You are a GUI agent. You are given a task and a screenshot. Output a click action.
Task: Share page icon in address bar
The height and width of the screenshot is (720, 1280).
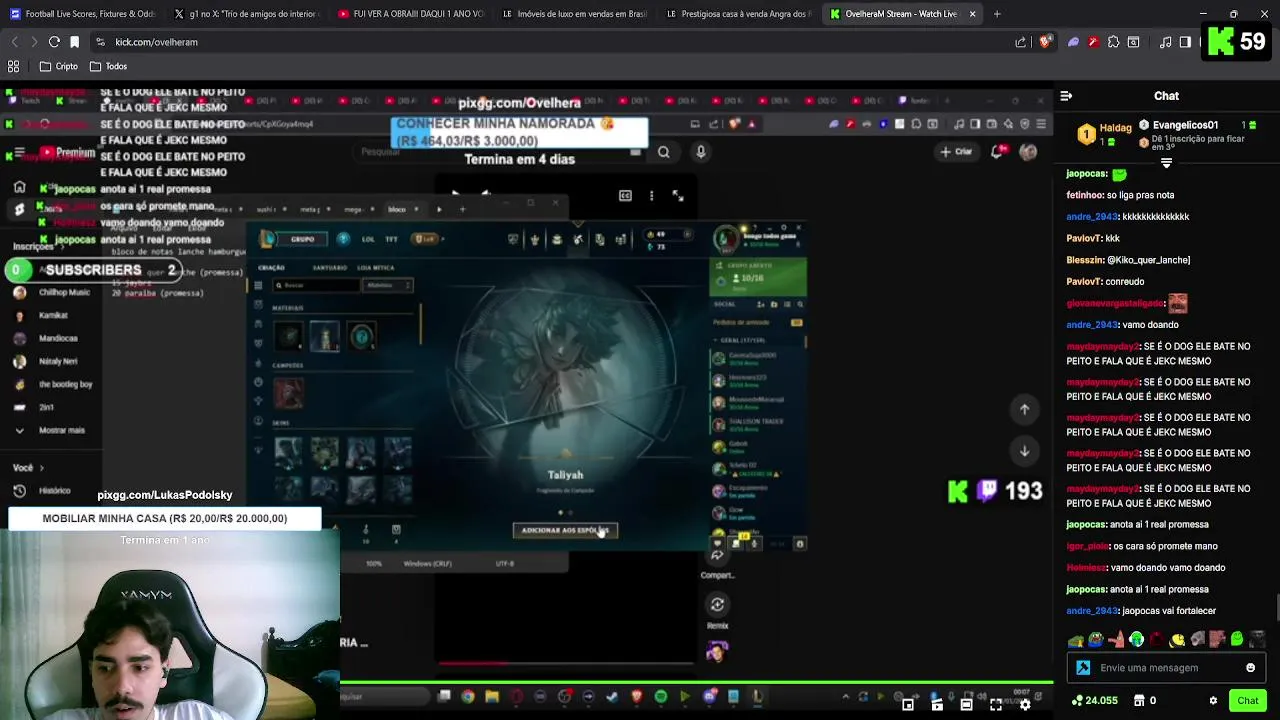point(1020,42)
